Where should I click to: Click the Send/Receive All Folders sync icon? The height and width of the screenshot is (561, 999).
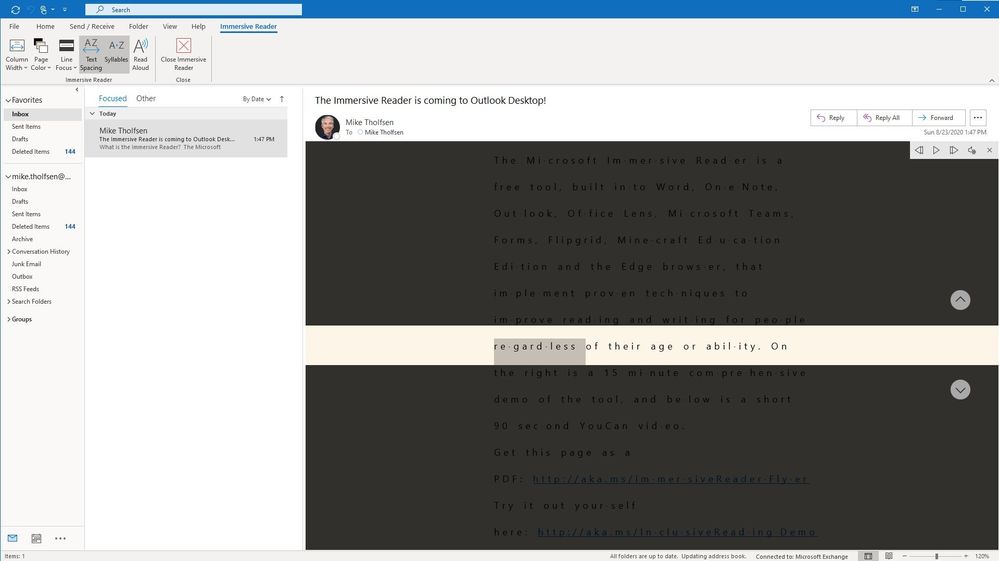pyautogui.click(x=15, y=10)
